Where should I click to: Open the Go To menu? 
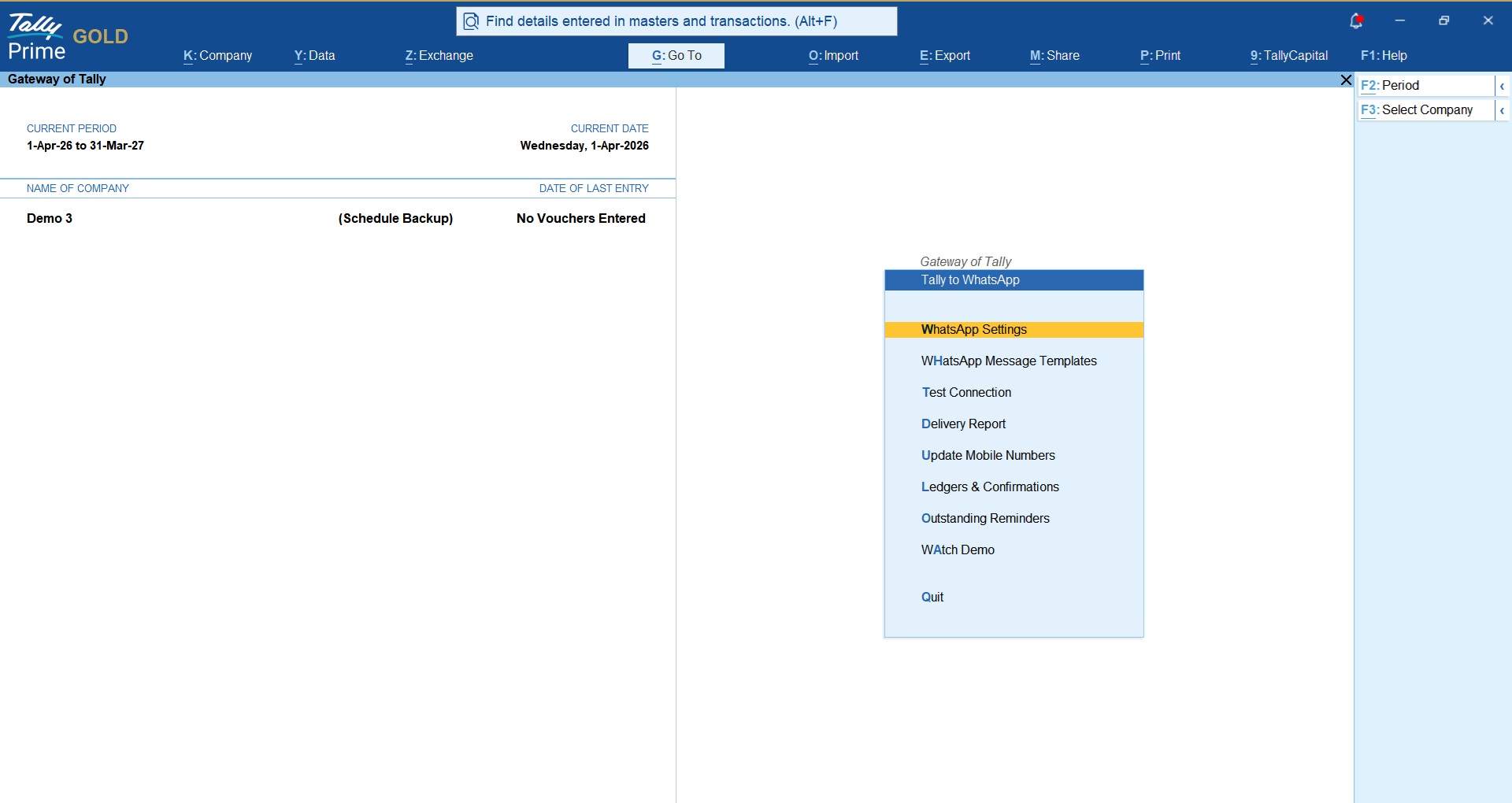coord(676,56)
